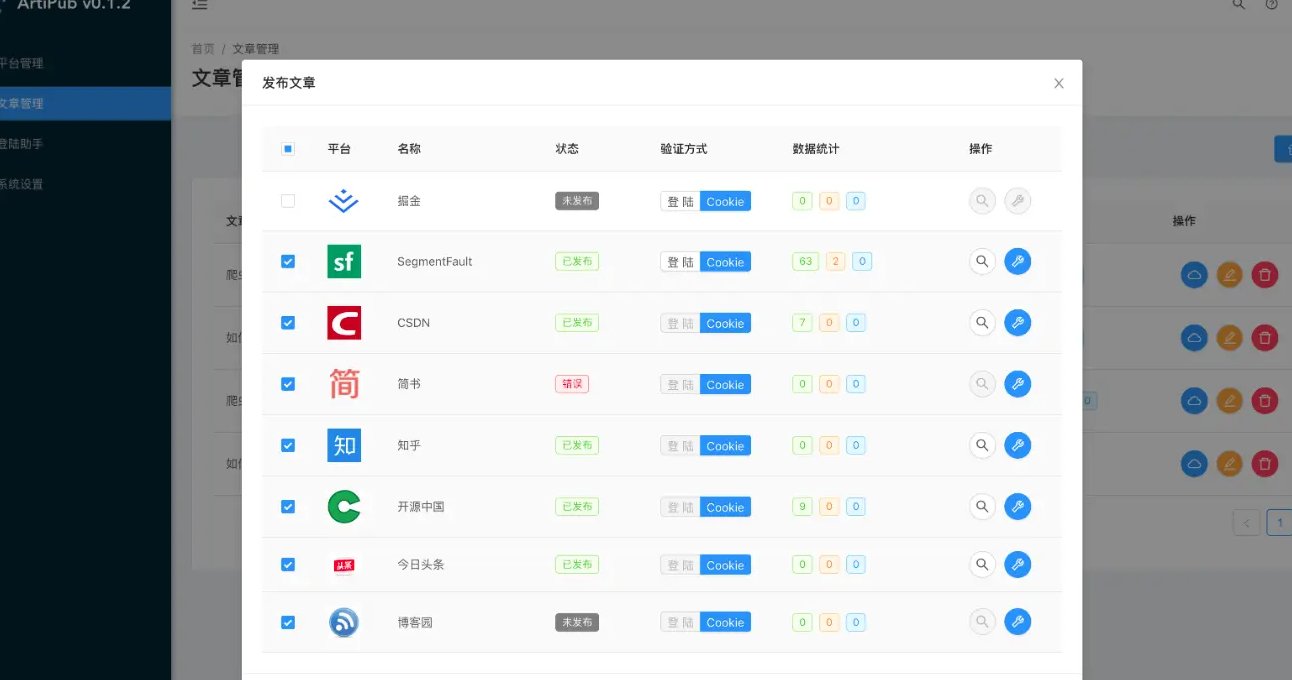The height and width of the screenshot is (680, 1292).
Task: Click the magnifier icon in the 开源中国 row
Action: point(983,507)
